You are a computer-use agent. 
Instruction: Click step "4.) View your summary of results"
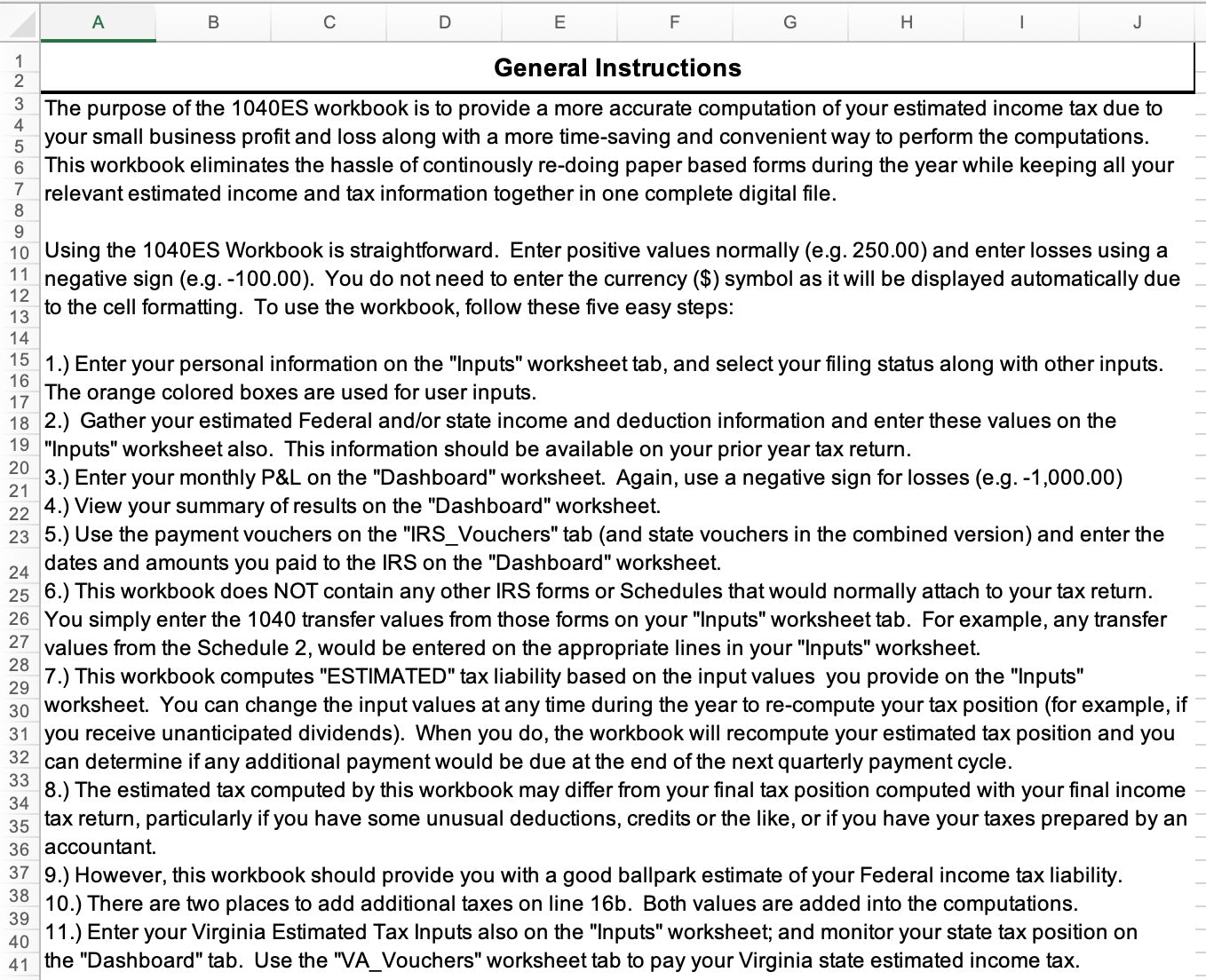pyautogui.click(x=353, y=506)
